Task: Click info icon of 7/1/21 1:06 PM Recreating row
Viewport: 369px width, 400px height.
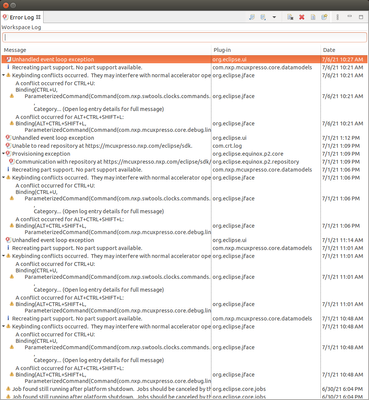Action: 9,170
